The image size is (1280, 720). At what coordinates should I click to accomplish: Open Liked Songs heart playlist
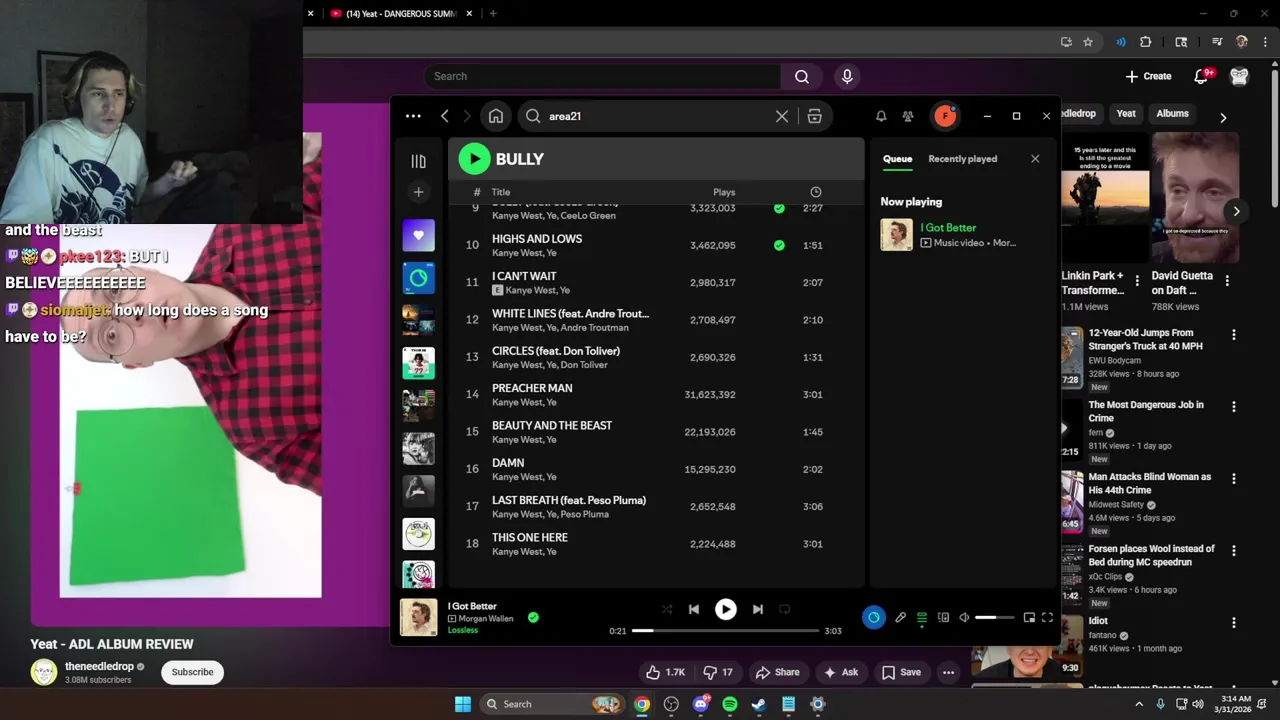419,236
